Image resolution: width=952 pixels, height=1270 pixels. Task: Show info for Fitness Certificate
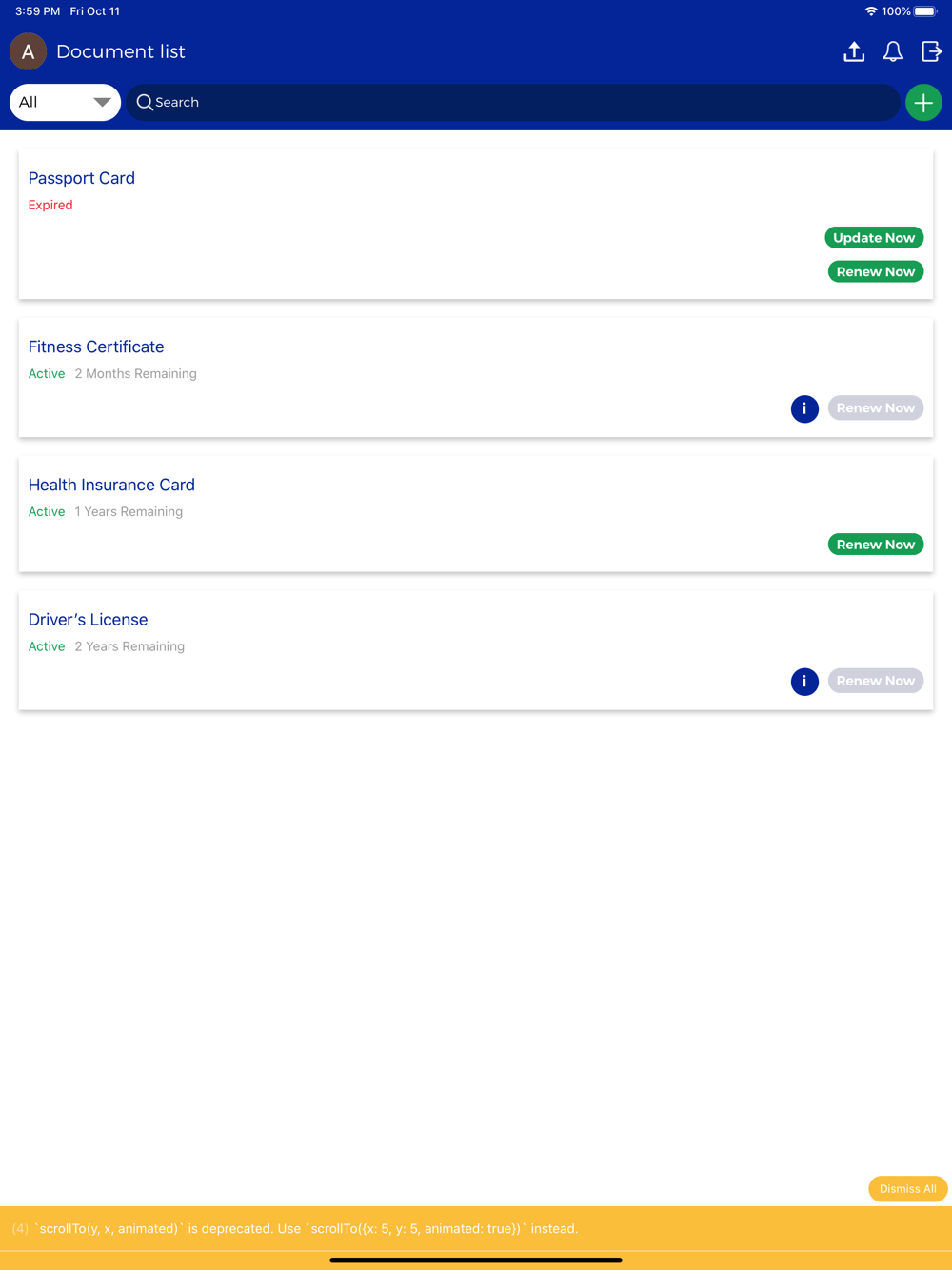pos(804,408)
